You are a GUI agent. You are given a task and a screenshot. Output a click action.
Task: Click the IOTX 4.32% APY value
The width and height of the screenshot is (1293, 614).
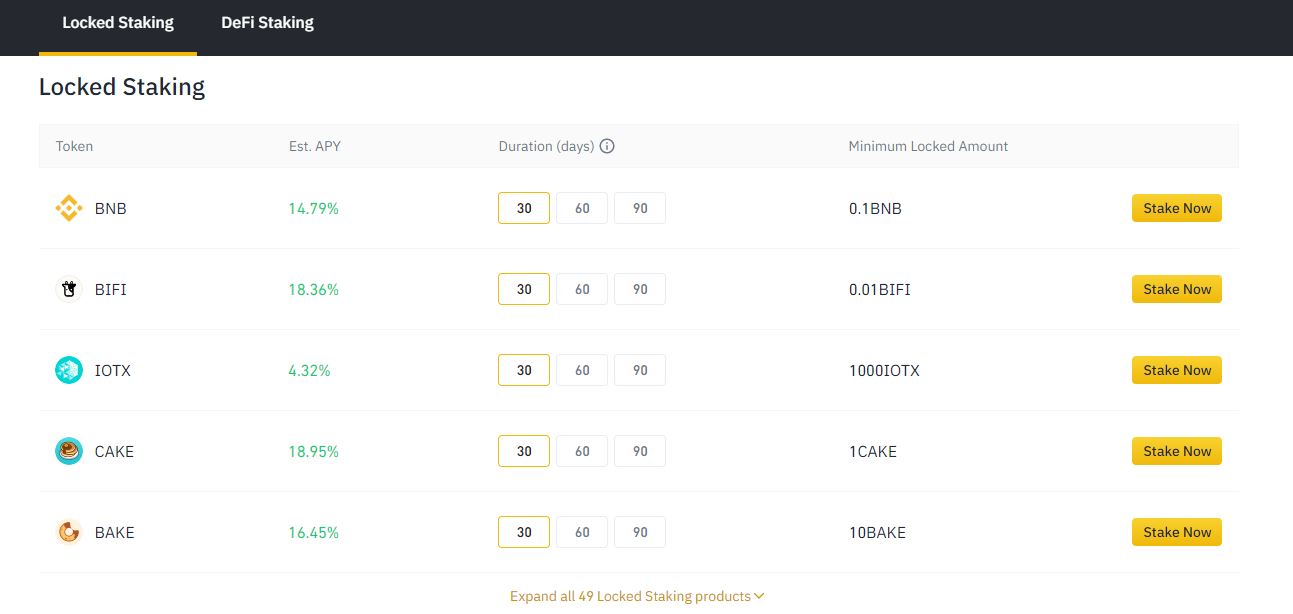pyautogui.click(x=309, y=371)
